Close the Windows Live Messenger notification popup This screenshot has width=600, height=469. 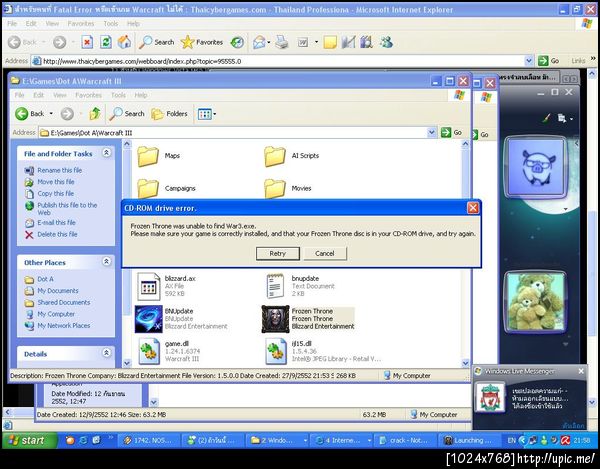point(581,371)
